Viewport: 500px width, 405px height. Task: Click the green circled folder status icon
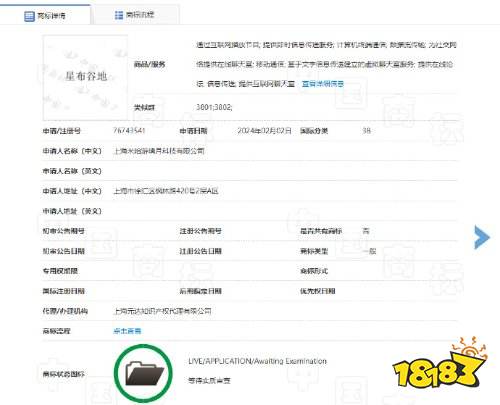143,373
